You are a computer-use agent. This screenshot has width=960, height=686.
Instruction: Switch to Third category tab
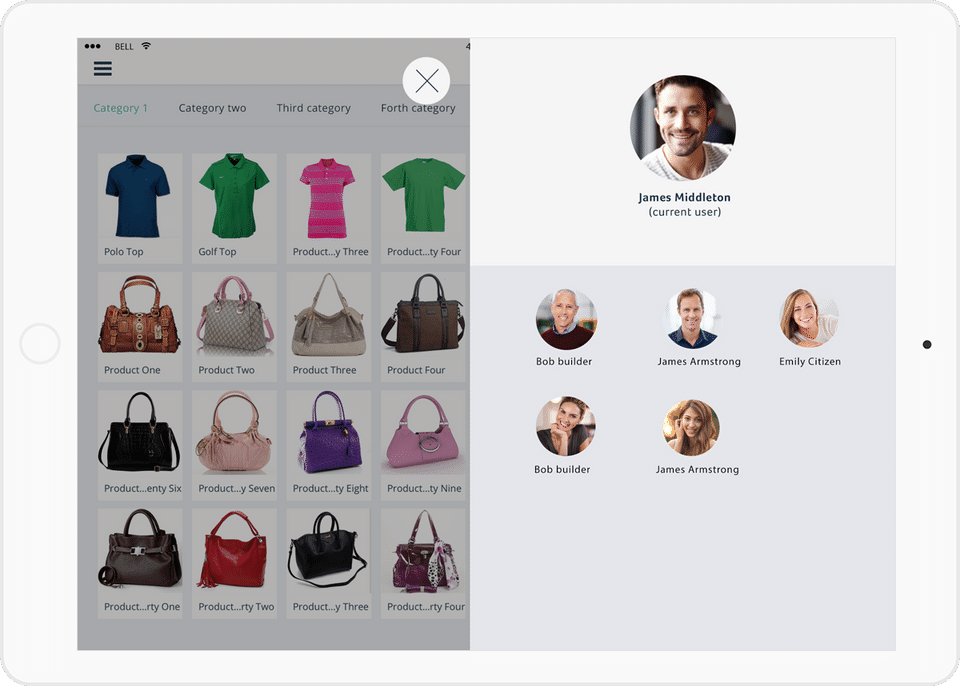(313, 108)
